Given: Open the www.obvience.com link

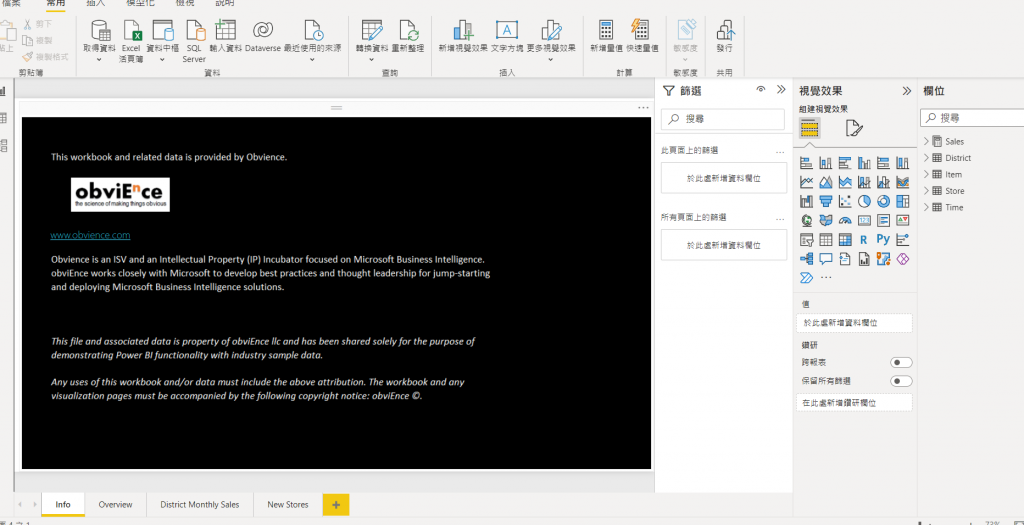Looking at the screenshot, I should tap(90, 235).
